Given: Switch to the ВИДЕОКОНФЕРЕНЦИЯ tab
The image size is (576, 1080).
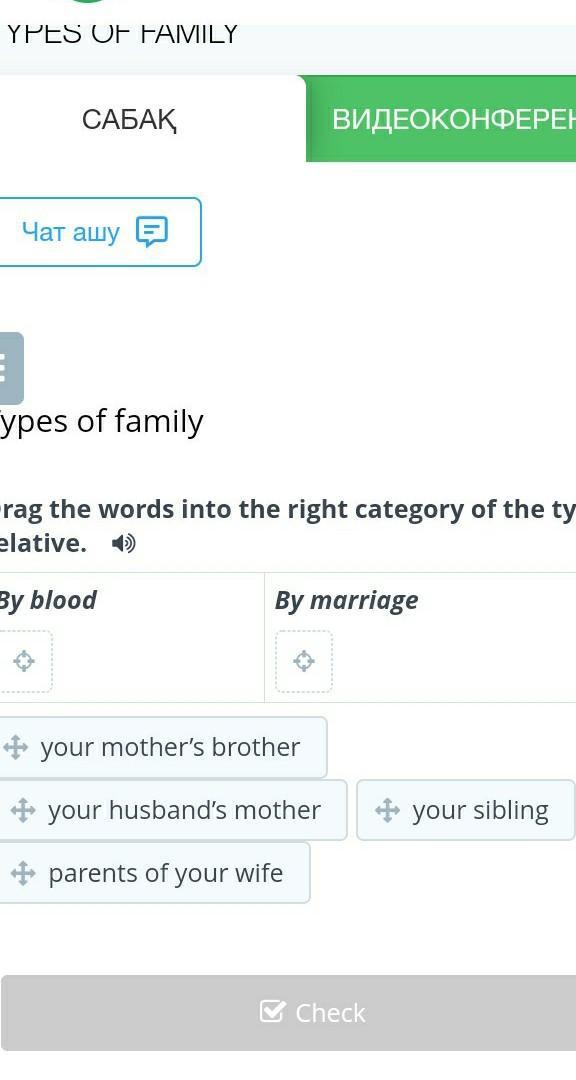Looking at the screenshot, I should click(x=441, y=119).
